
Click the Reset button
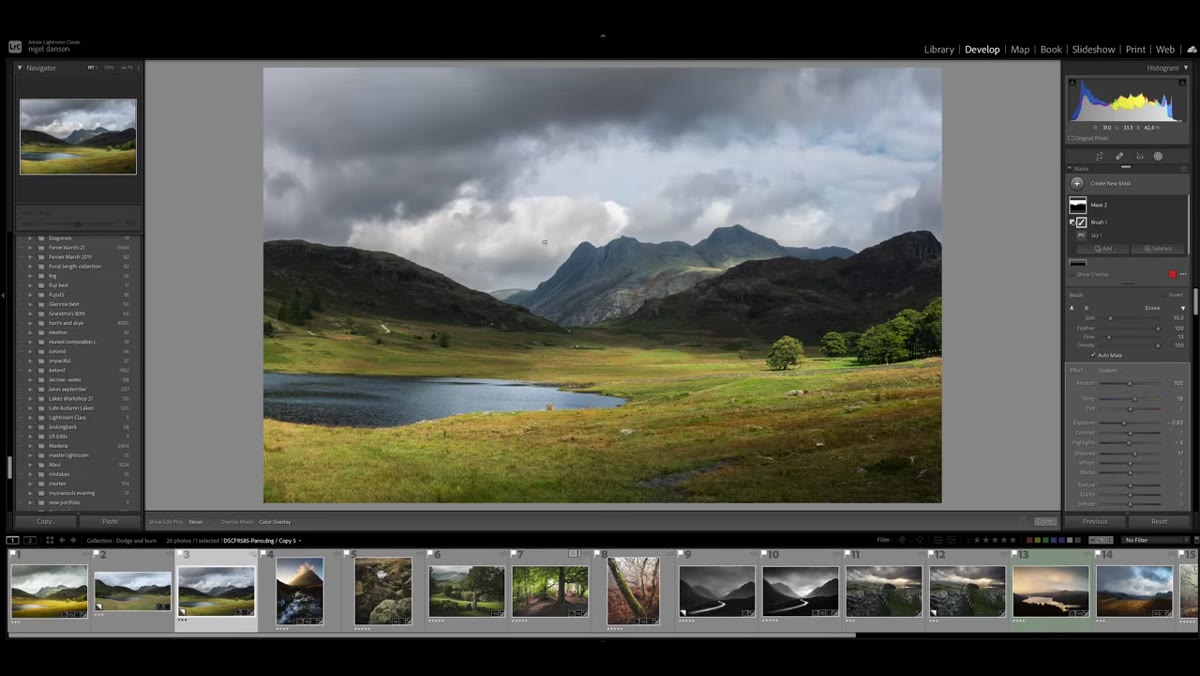[x=1160, y=521]
